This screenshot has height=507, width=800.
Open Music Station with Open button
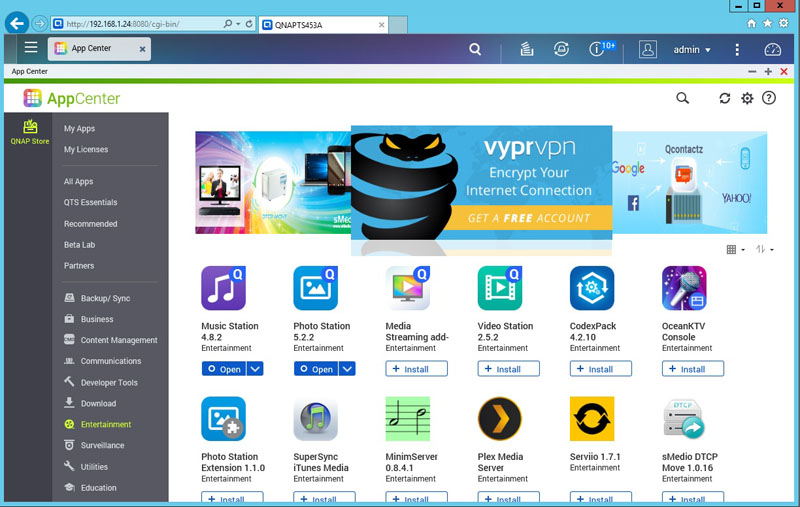pos(224,368)
